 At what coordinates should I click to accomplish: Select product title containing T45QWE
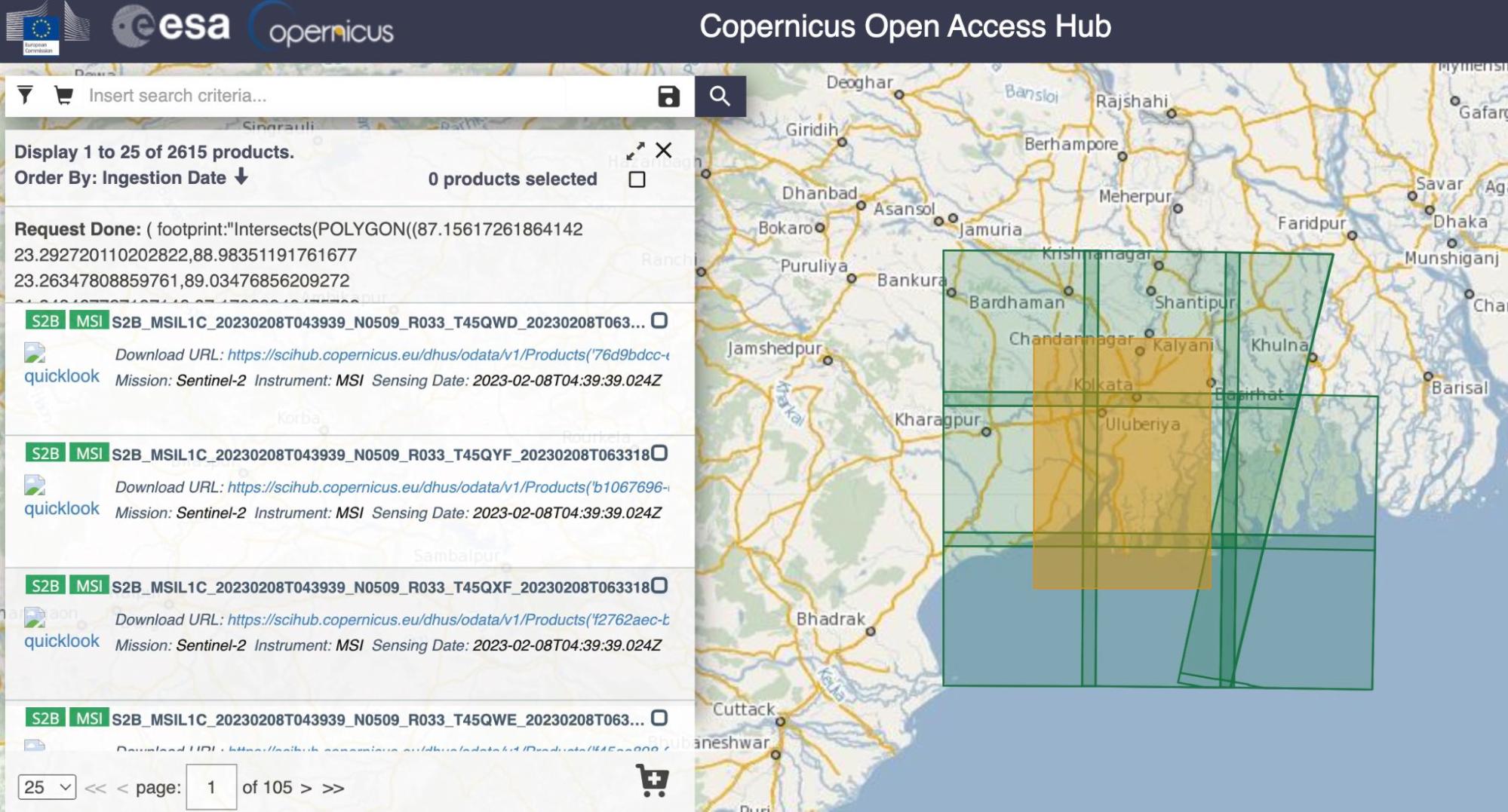pos(378,720)
